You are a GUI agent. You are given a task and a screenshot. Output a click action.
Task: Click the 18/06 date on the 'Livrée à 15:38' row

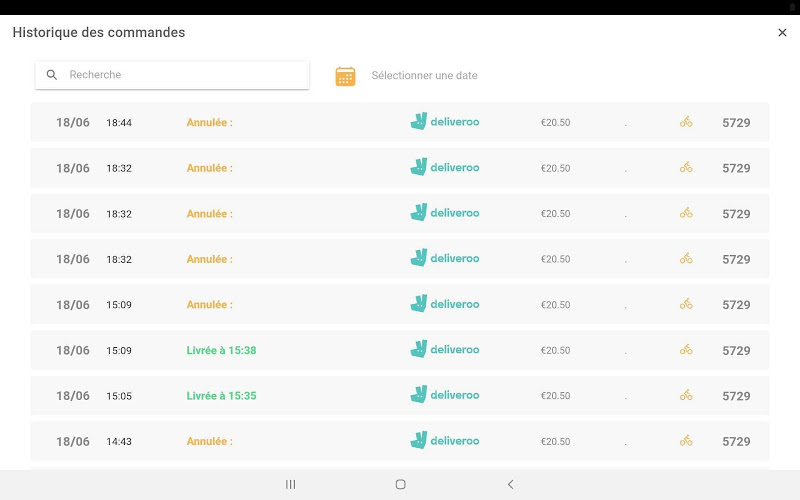coord(73,351)
